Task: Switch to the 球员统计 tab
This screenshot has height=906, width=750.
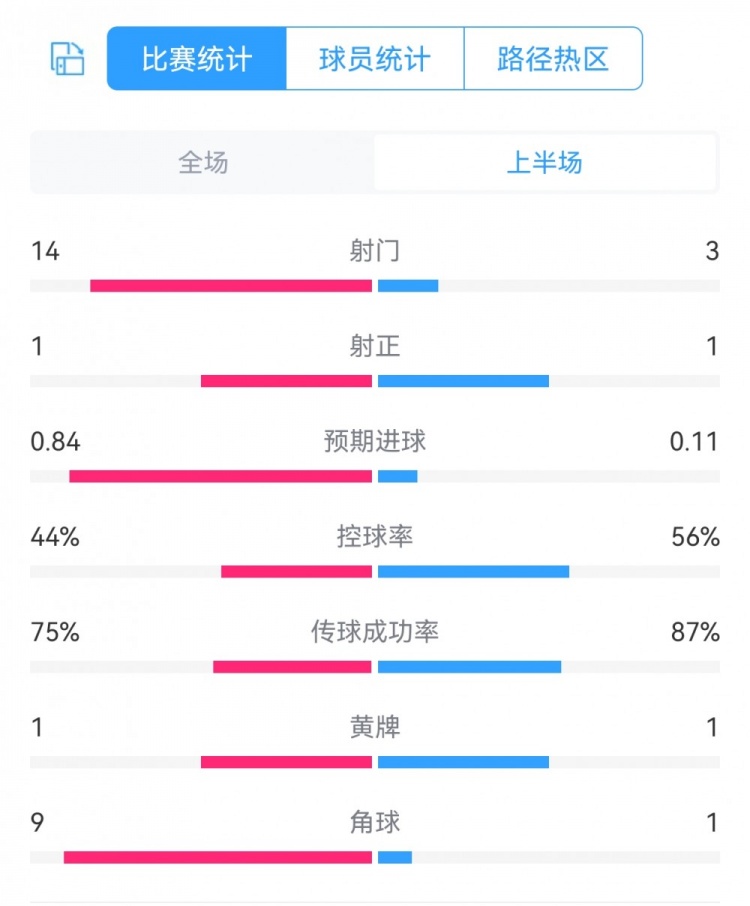Action: pos(375,59)
